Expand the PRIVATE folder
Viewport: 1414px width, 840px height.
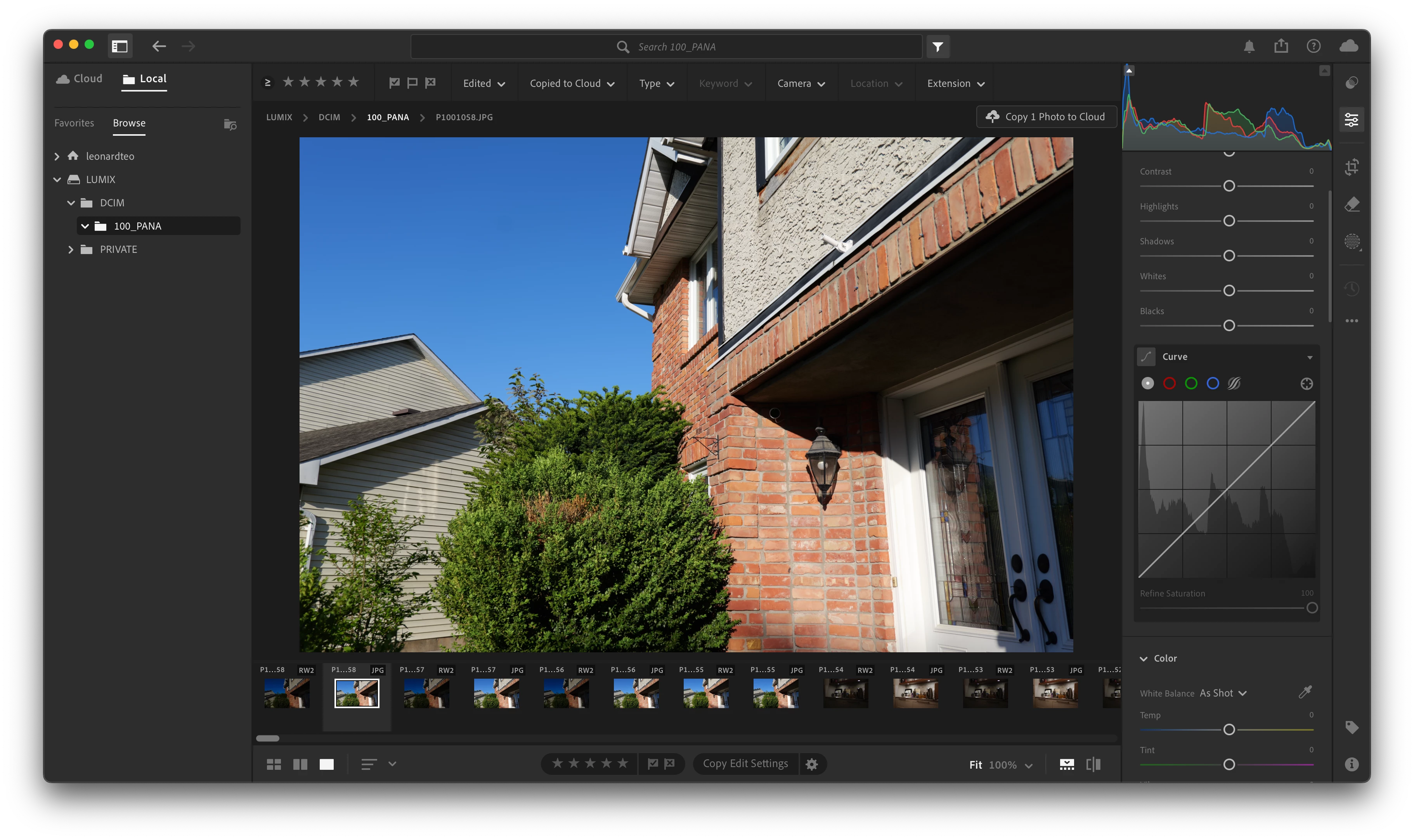[x=71, y=250]
